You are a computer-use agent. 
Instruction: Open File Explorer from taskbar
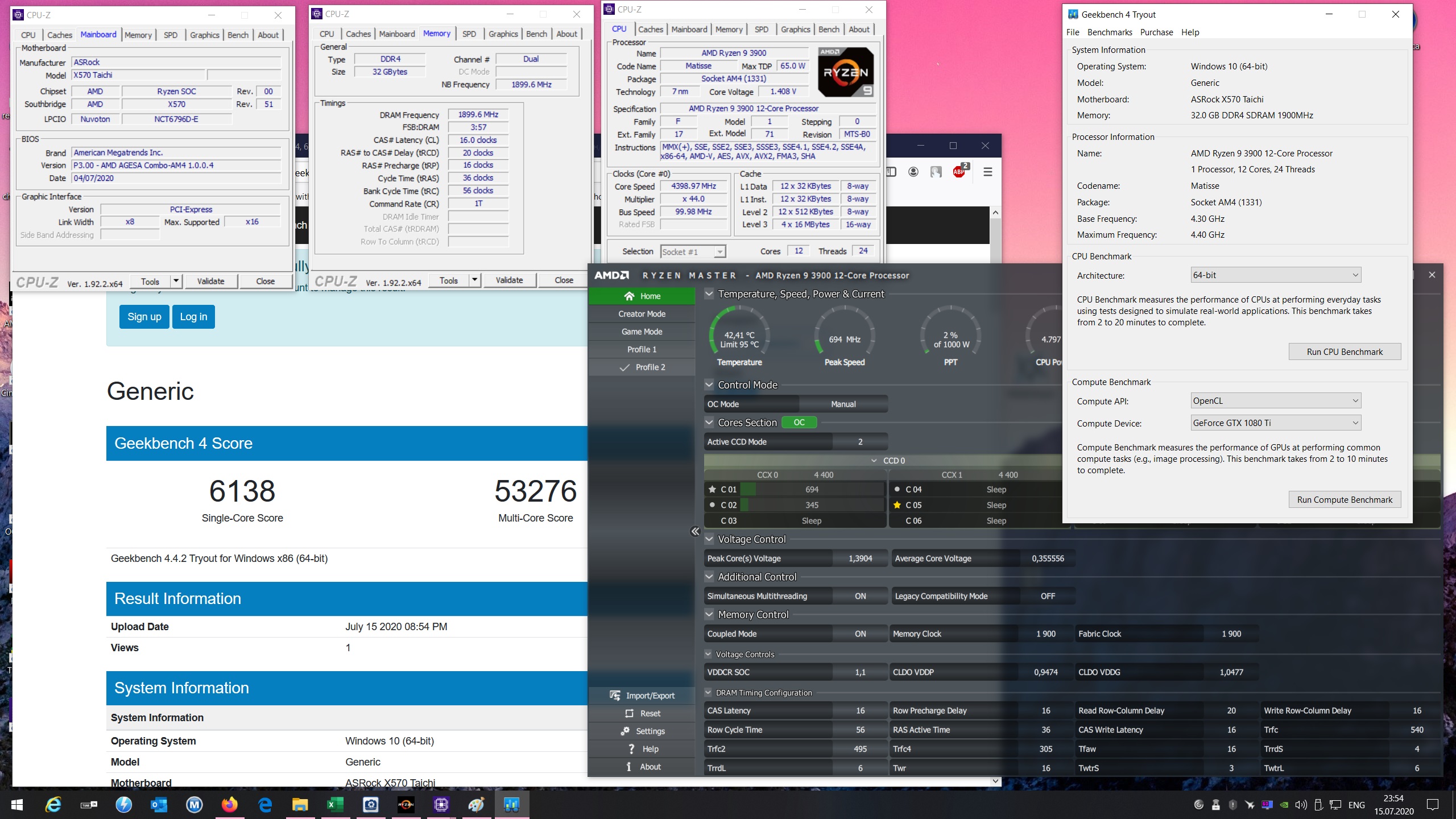[x=300, y=805]
